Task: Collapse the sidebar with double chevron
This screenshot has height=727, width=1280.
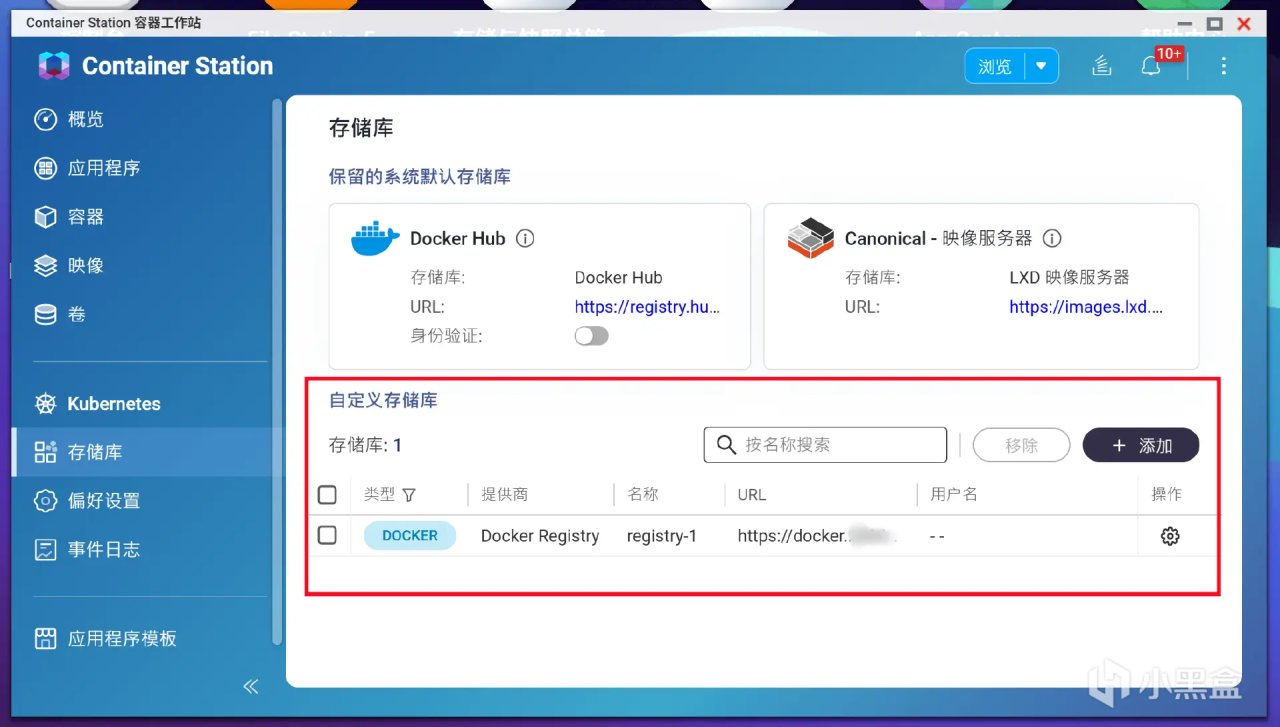Action: 251,686
